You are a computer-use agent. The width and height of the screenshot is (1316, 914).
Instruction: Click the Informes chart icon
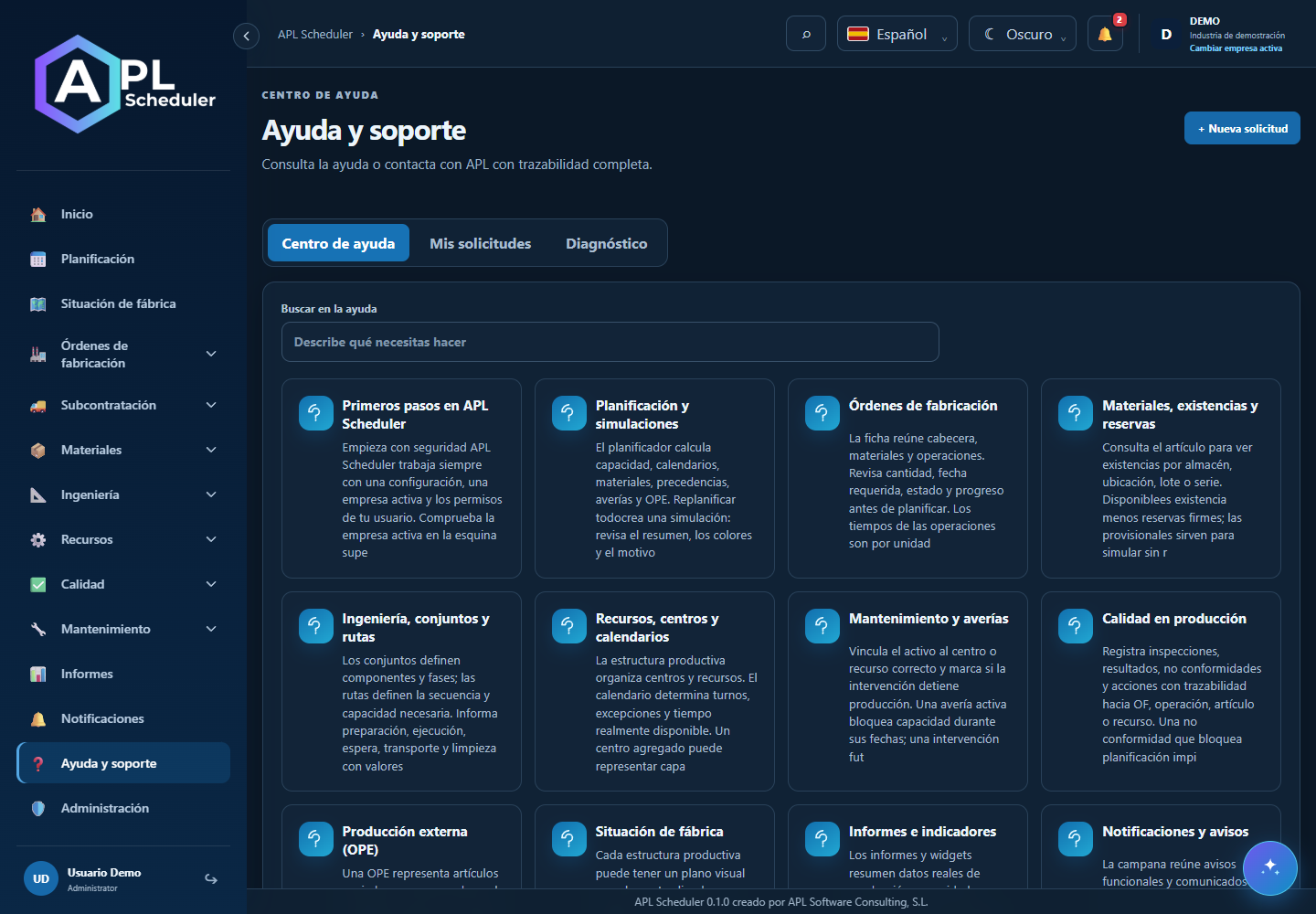coord(38,675)
